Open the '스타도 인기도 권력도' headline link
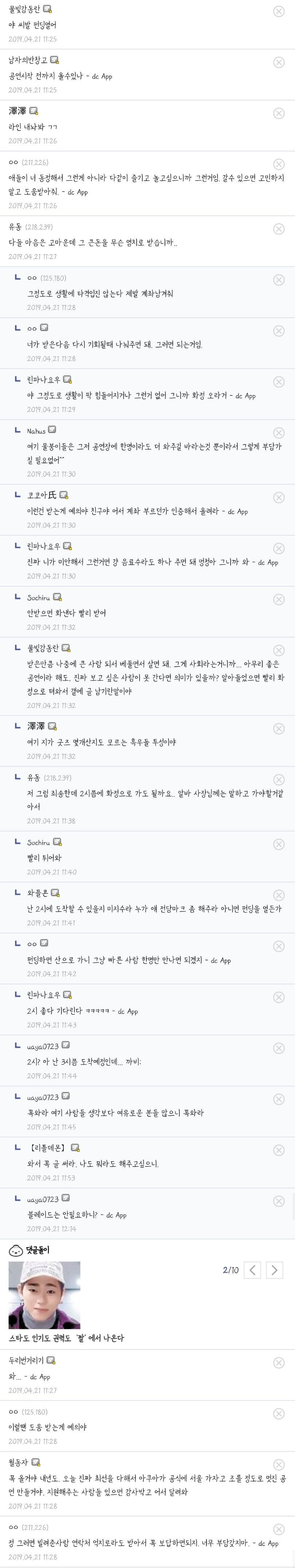The image size is (295, 1568). (66, 1338)
